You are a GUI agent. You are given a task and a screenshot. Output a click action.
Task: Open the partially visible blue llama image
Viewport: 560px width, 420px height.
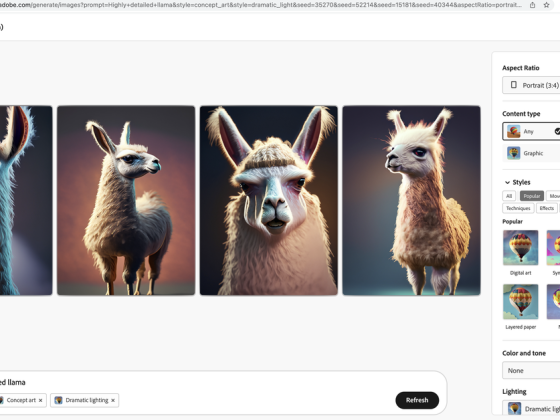(26, 200)
